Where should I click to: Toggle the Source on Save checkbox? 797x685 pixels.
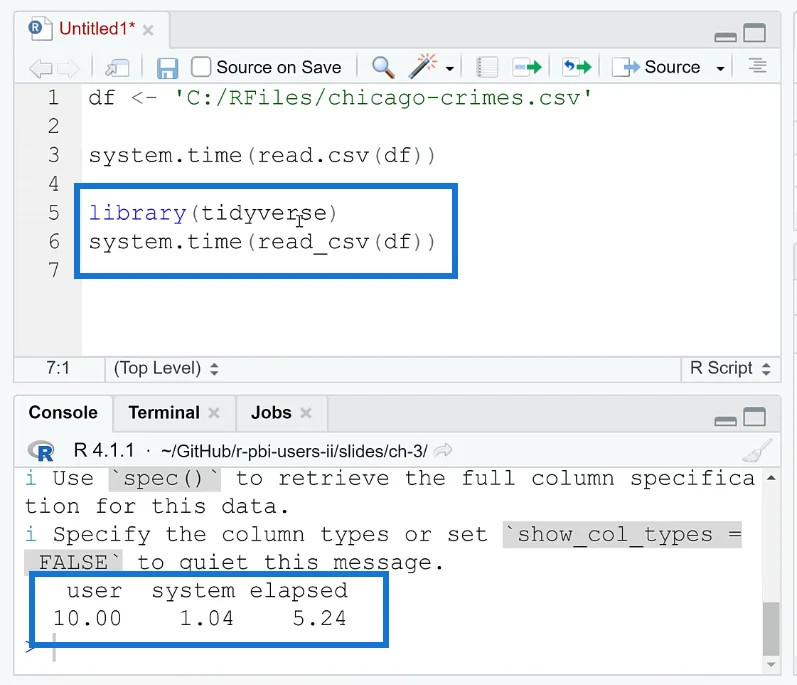pyautogui.click(x=201, y=67)
